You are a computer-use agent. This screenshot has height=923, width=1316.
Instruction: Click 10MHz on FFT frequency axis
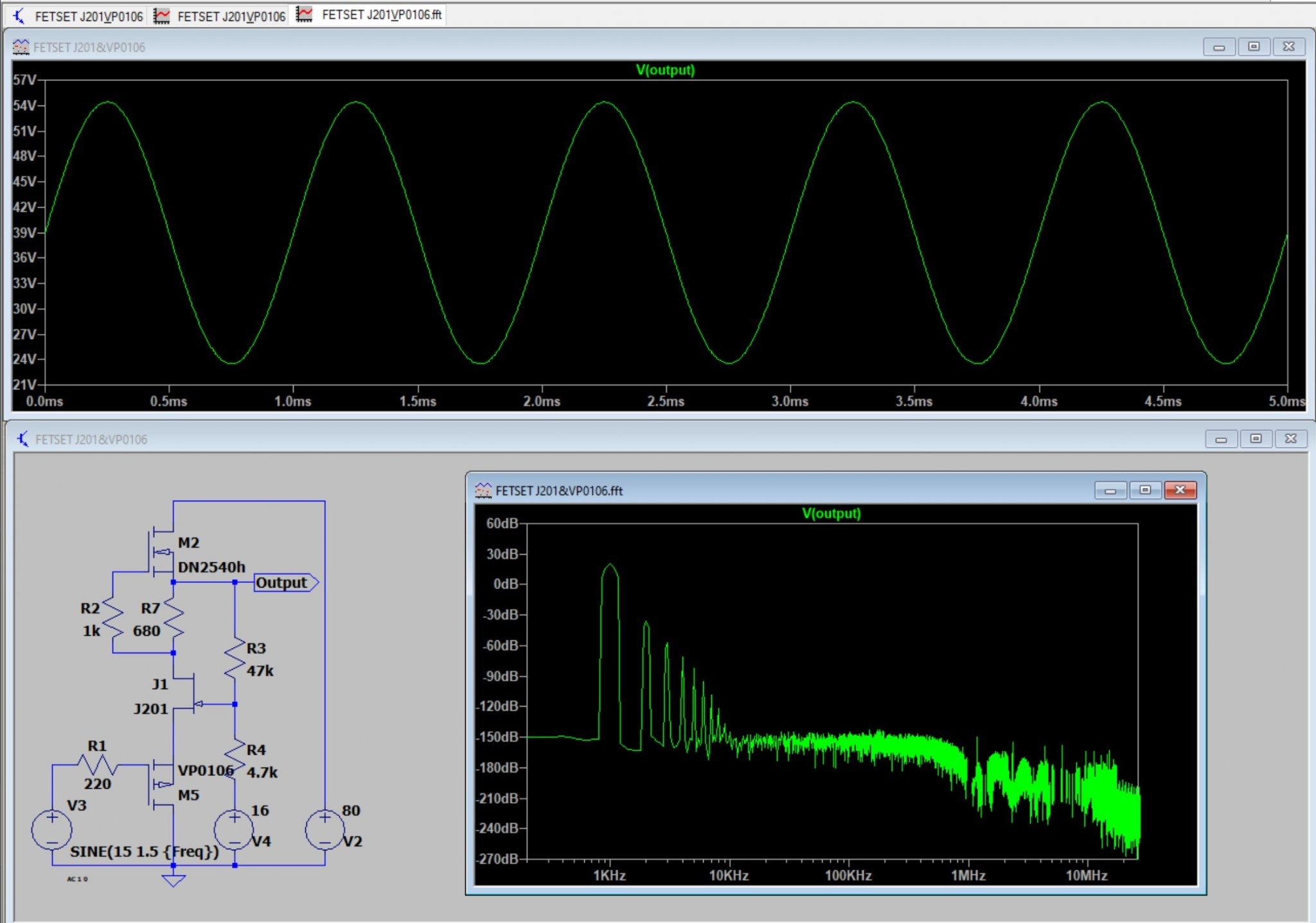pyautogui.click(x=1087, y=875)
